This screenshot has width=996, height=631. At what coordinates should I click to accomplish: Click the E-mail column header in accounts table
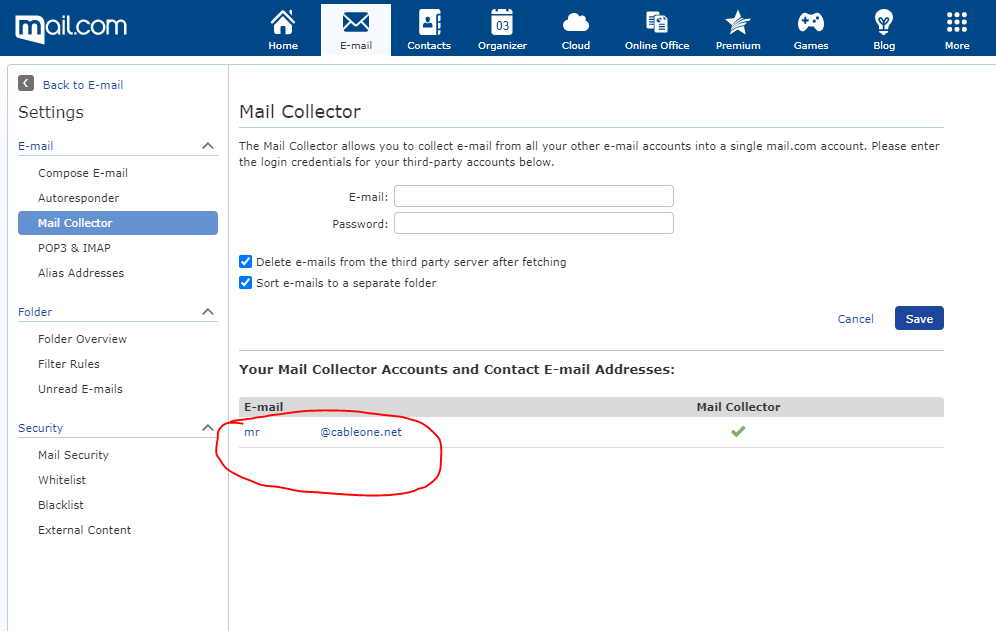pyautogui.click(x=264, y=407)
